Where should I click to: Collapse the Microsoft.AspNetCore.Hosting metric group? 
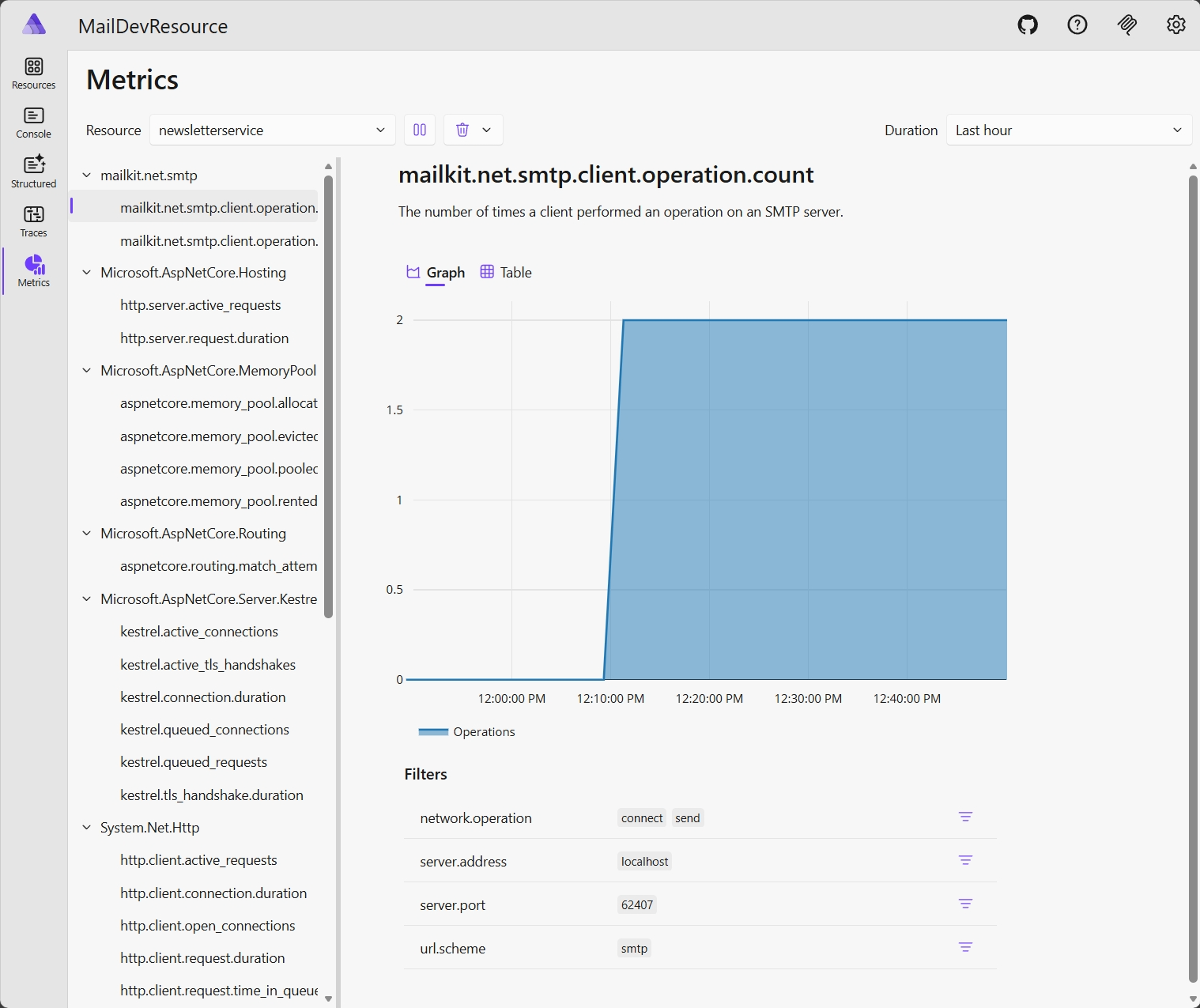87,272
